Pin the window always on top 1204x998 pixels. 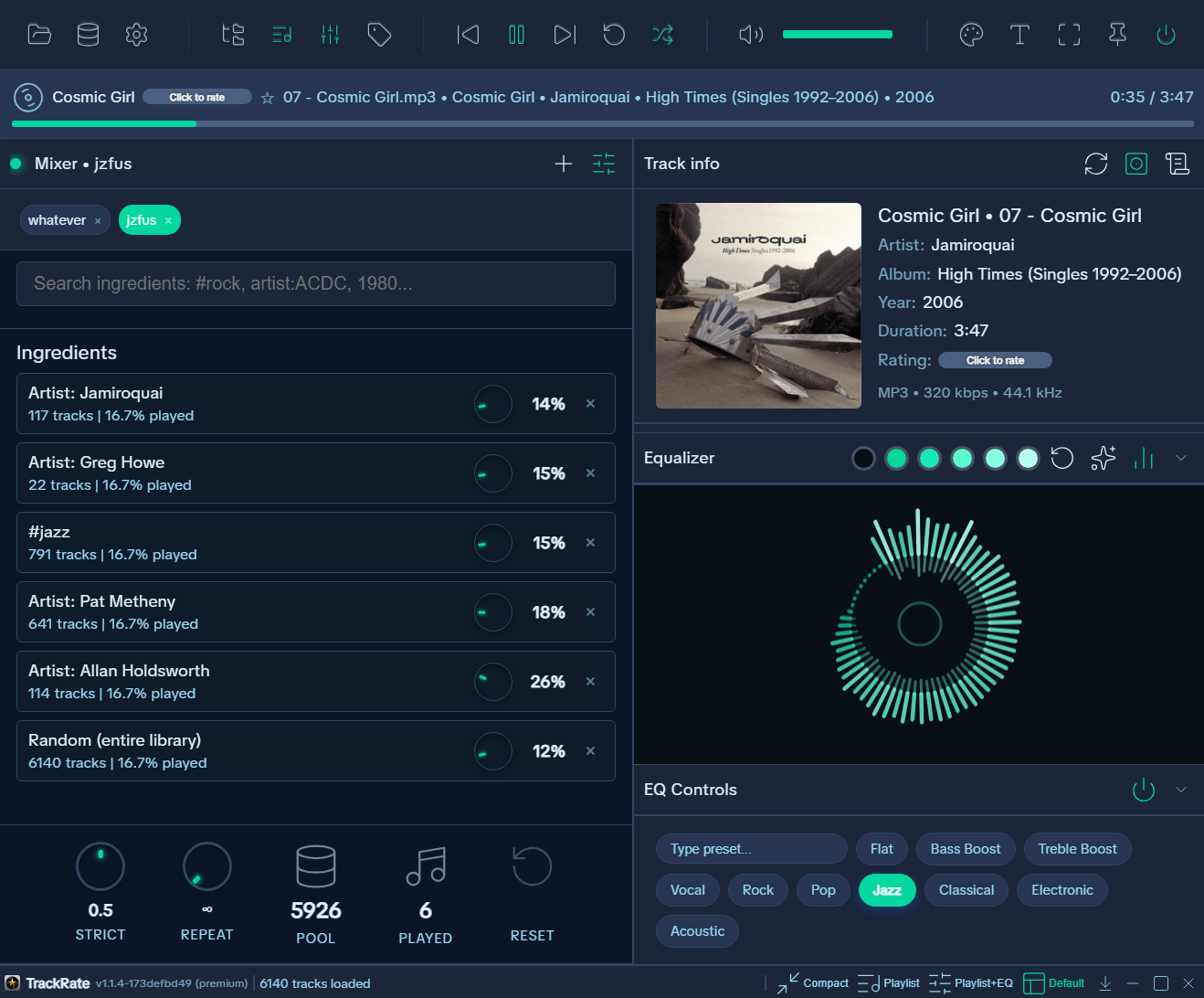(1116, 34)
